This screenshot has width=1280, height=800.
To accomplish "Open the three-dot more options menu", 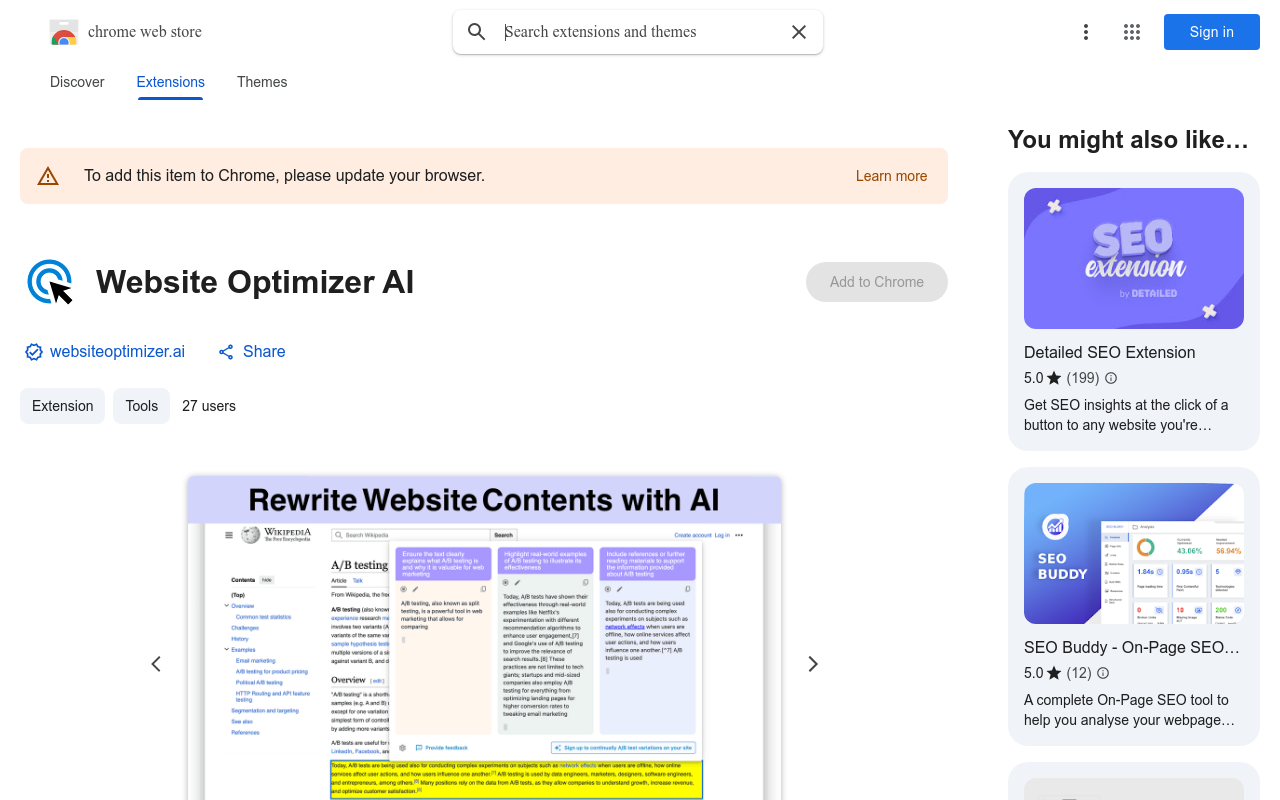I will (x=1086, y=32).
